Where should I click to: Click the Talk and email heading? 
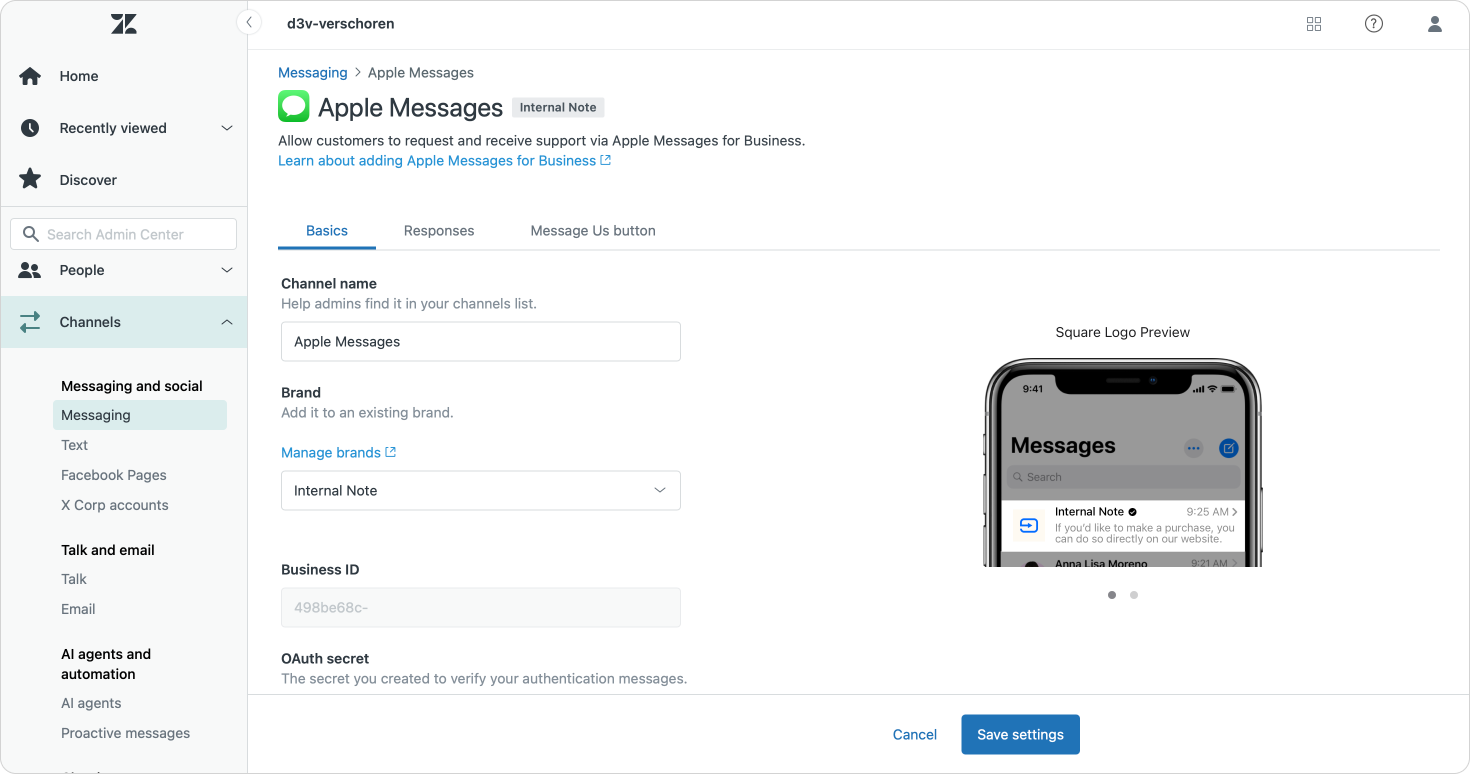pos(108,550)
